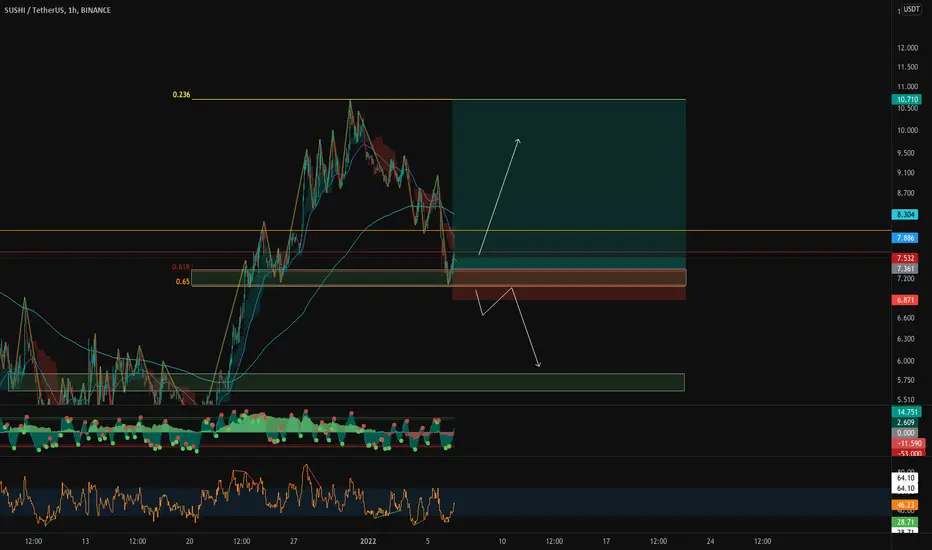Screen dimensions: 932x550
Task: Click the 10 date on time axis
Action: click(x=502, y=541)
